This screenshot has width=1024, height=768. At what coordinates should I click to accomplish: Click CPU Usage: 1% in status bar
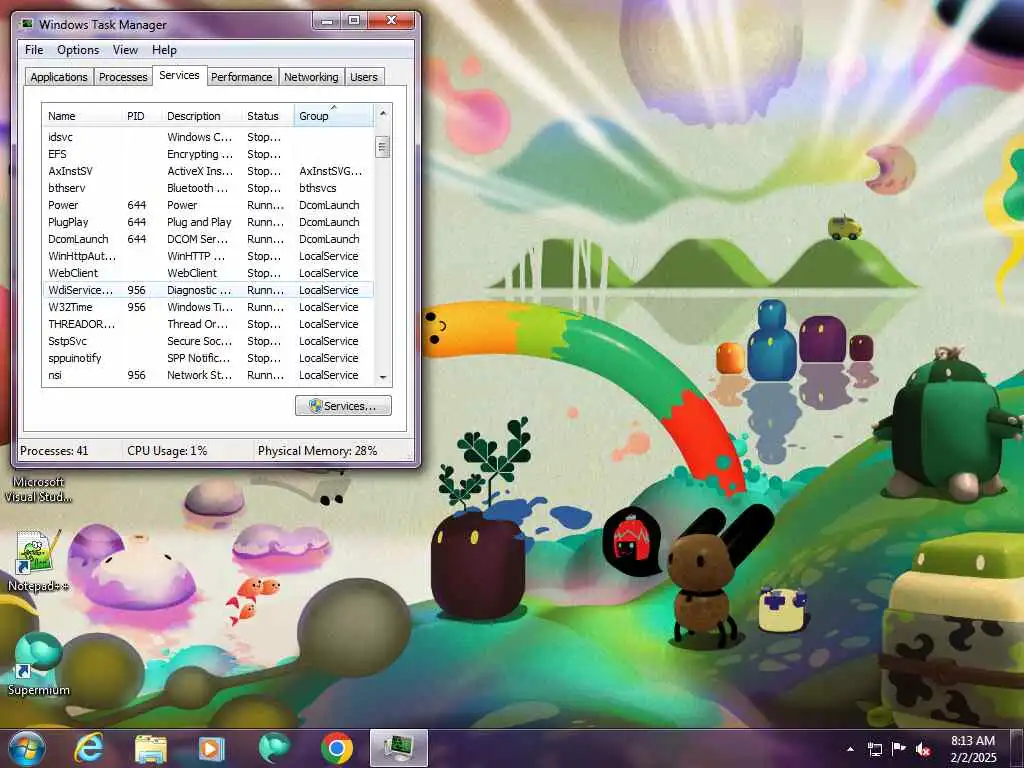point(167,451)
